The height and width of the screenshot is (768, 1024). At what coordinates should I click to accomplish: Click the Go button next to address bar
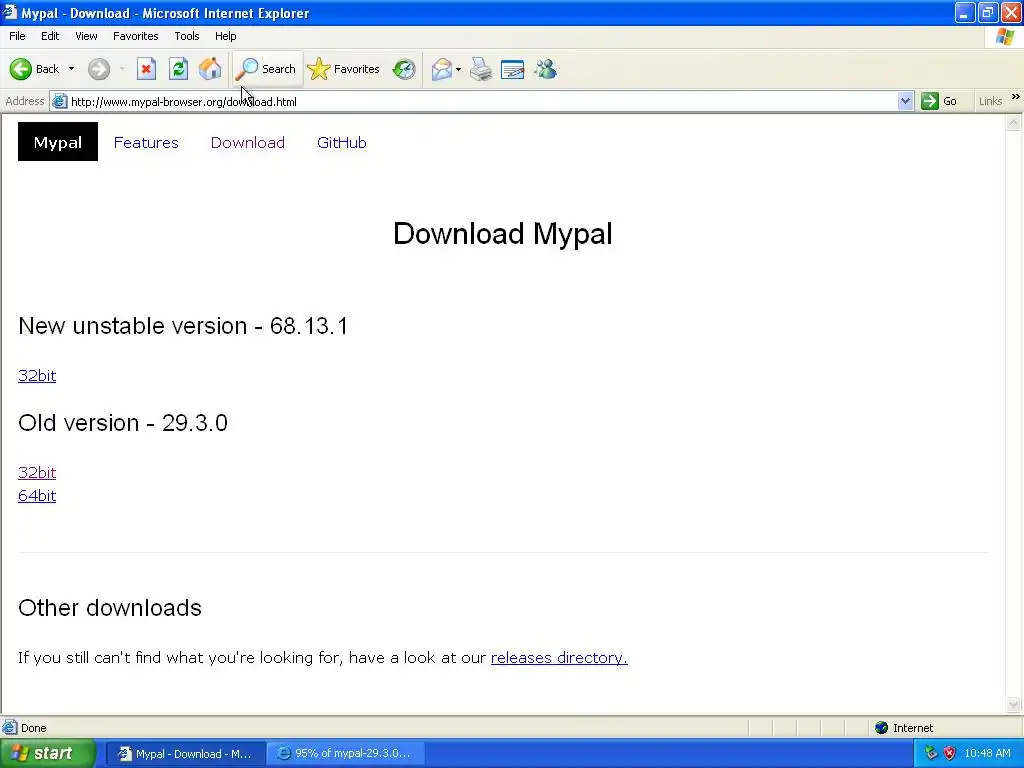[x=939, y=101]
